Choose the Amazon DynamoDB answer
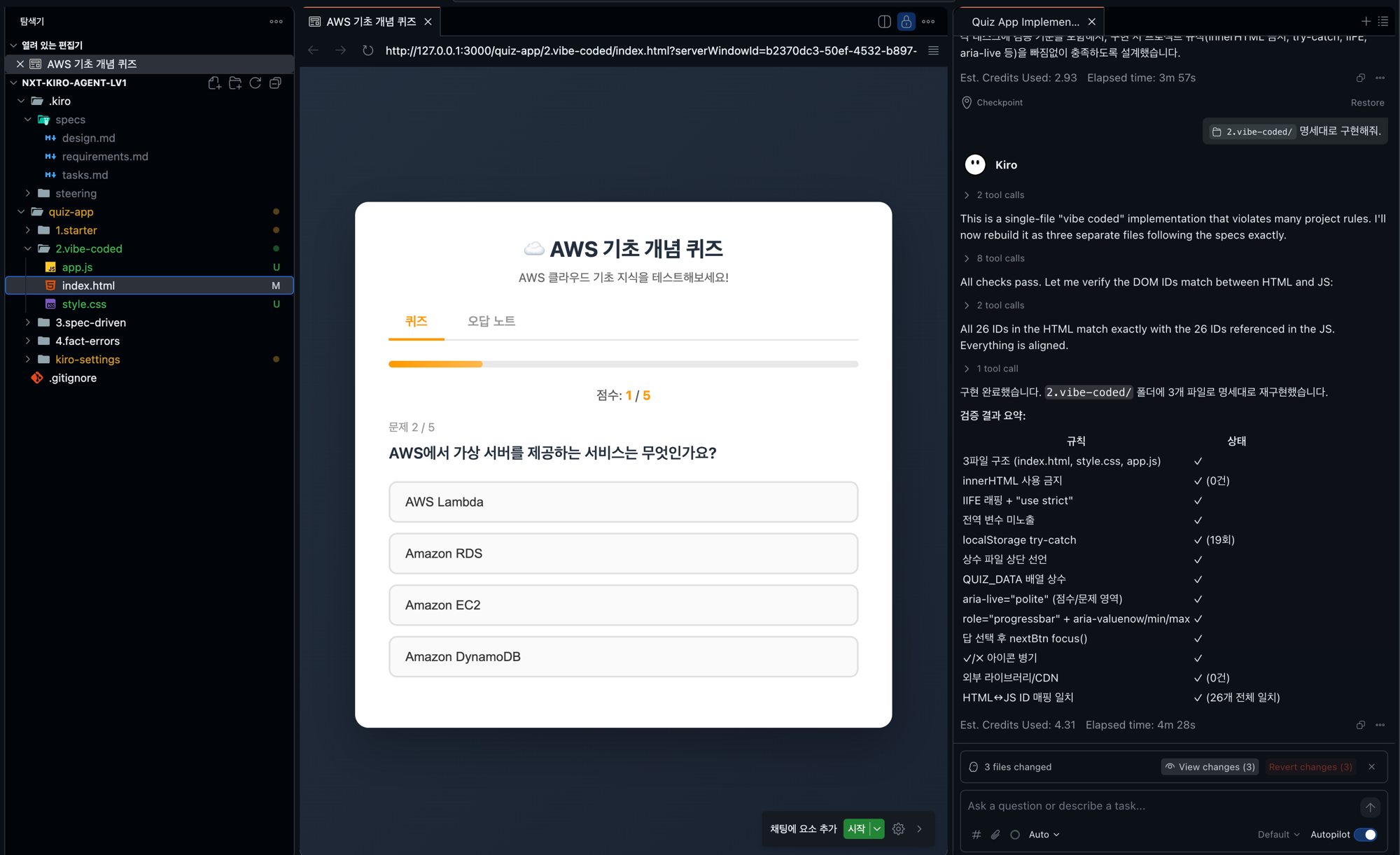Screen dimensions: 1400x855 pyautogui.click(x=623, y=657)
